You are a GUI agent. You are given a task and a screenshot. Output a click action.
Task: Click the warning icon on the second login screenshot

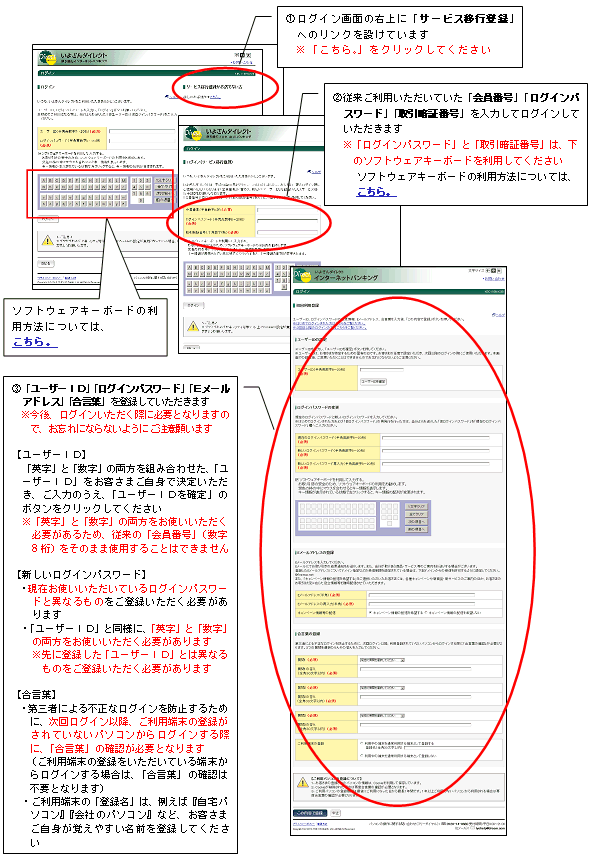point(193,326)
